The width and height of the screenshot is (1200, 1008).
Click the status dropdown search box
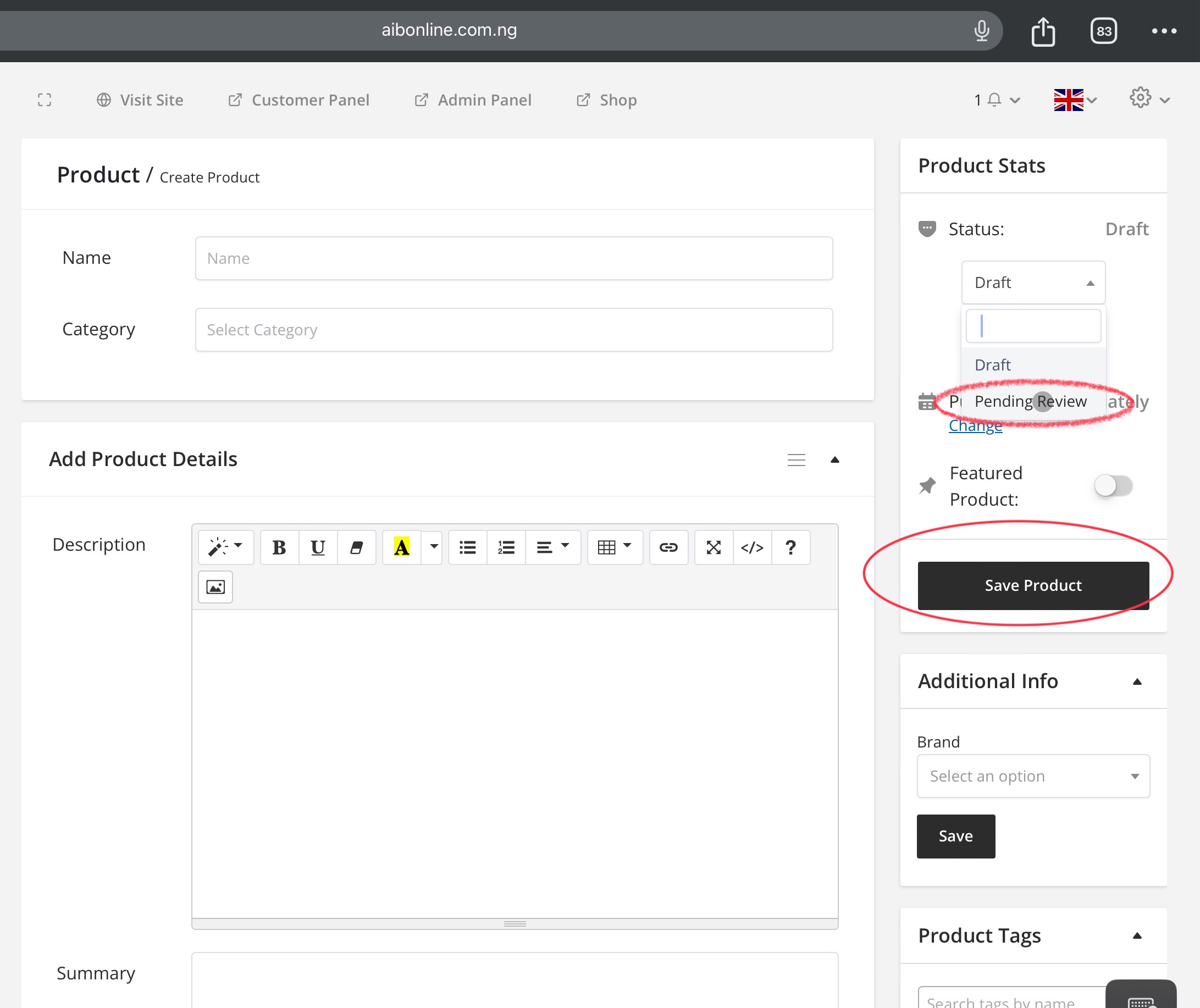[1033, 326]
